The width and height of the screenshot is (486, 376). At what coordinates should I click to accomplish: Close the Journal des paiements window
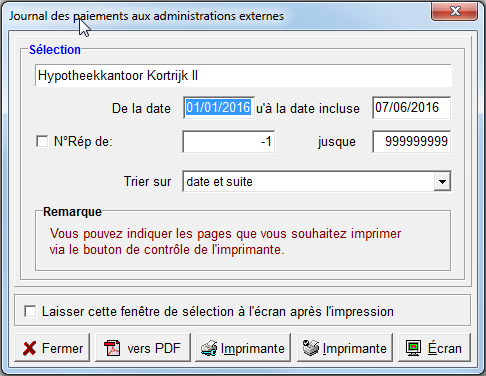(455, 11)
